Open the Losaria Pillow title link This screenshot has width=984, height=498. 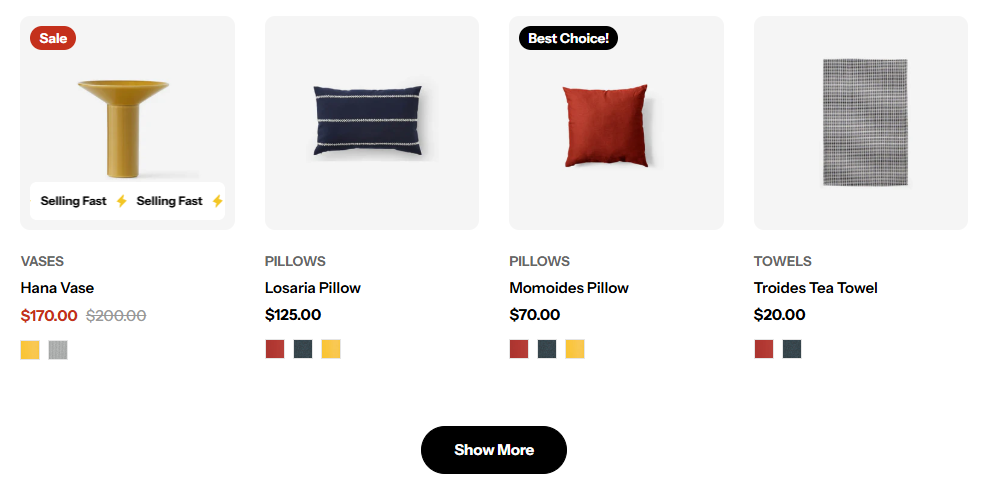[x=313, y=288]
